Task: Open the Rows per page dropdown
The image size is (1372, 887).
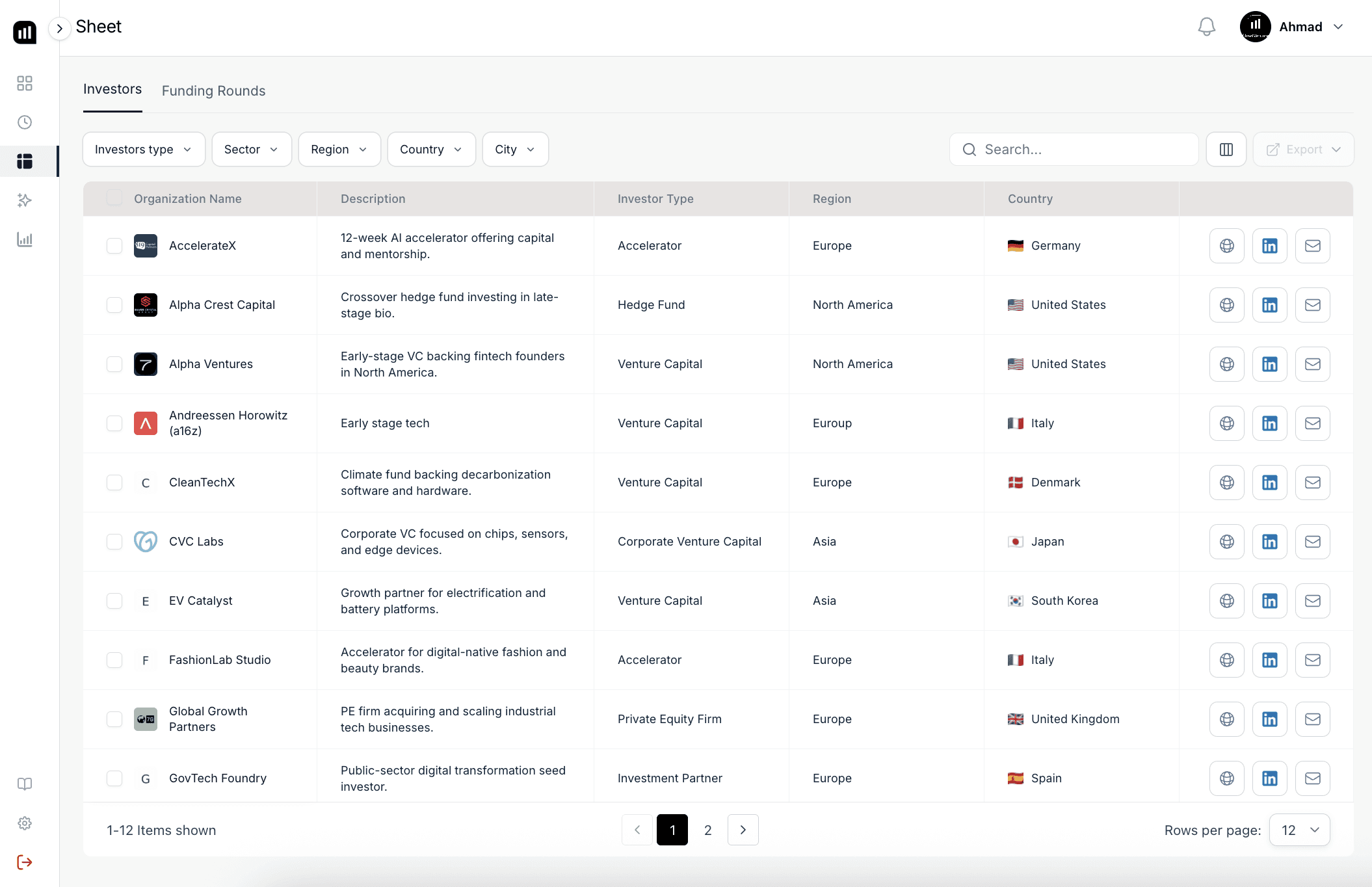Action: point(1299,830)
